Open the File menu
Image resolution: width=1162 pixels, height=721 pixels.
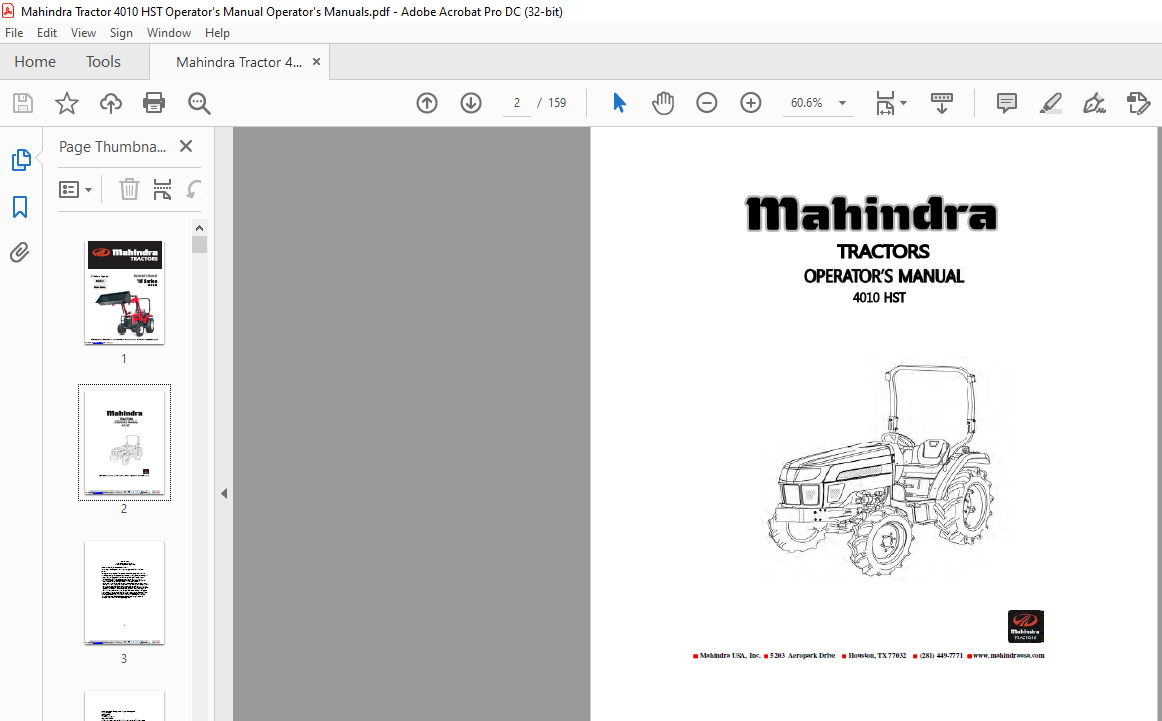click(14, 33)
